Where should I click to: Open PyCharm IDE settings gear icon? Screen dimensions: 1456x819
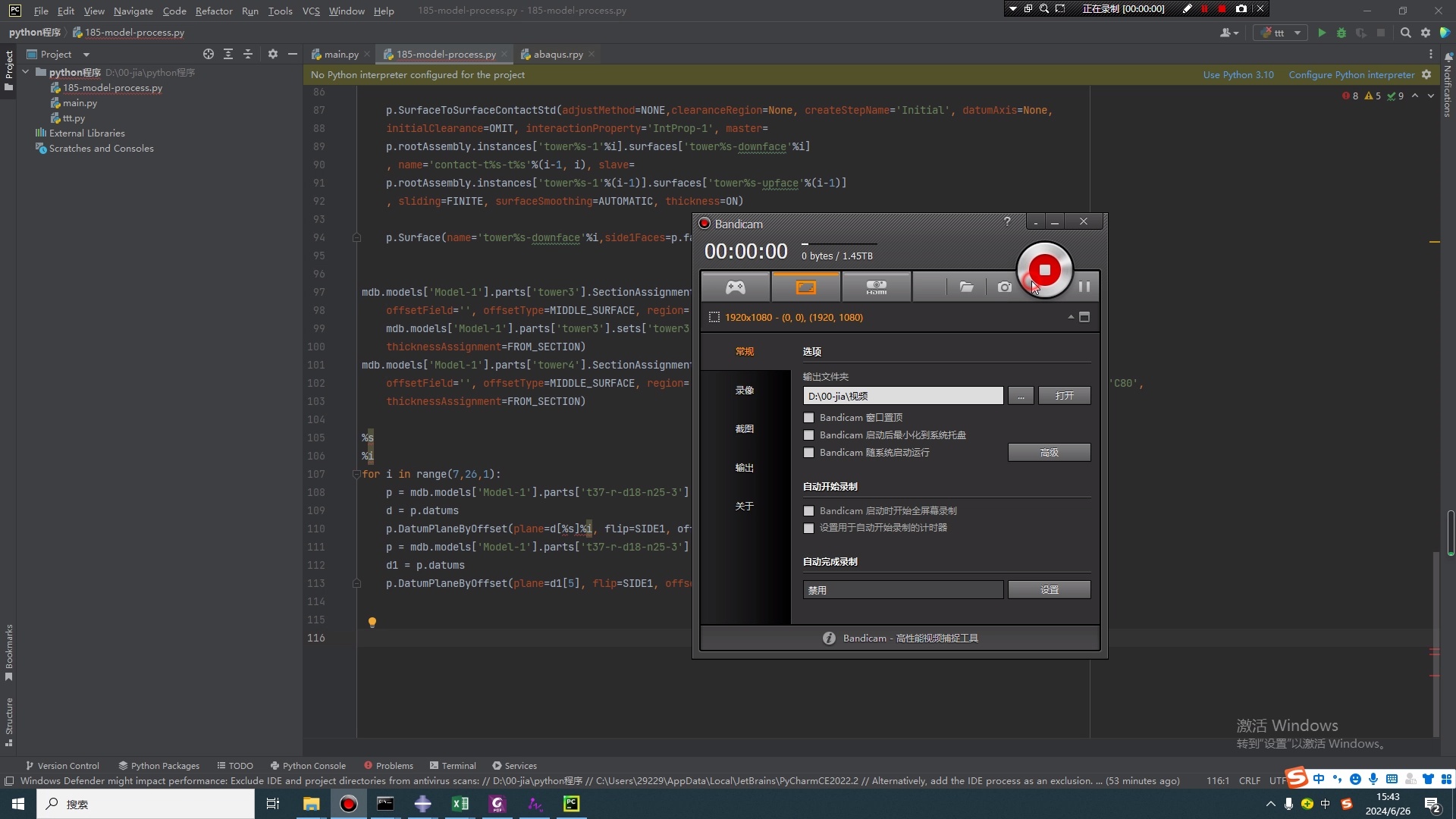coord(1426,33)
